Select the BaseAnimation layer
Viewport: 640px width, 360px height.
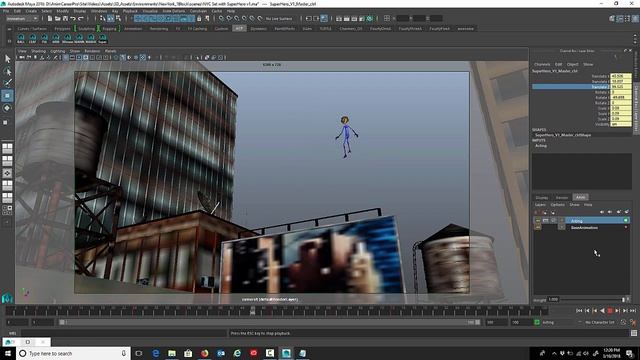[584, 227]
